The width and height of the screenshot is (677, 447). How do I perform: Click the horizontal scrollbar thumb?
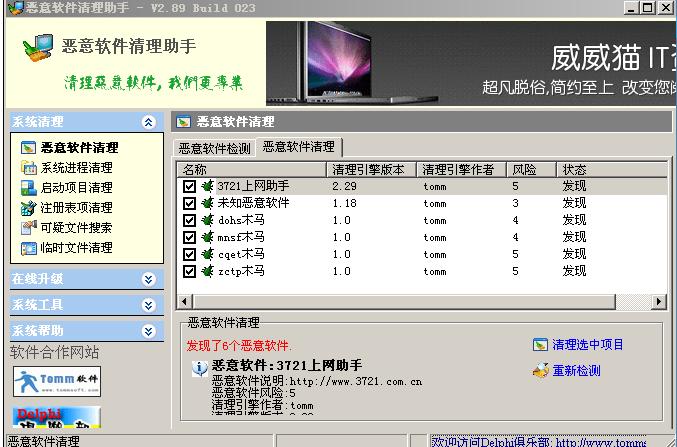click(x=404, y=301)
